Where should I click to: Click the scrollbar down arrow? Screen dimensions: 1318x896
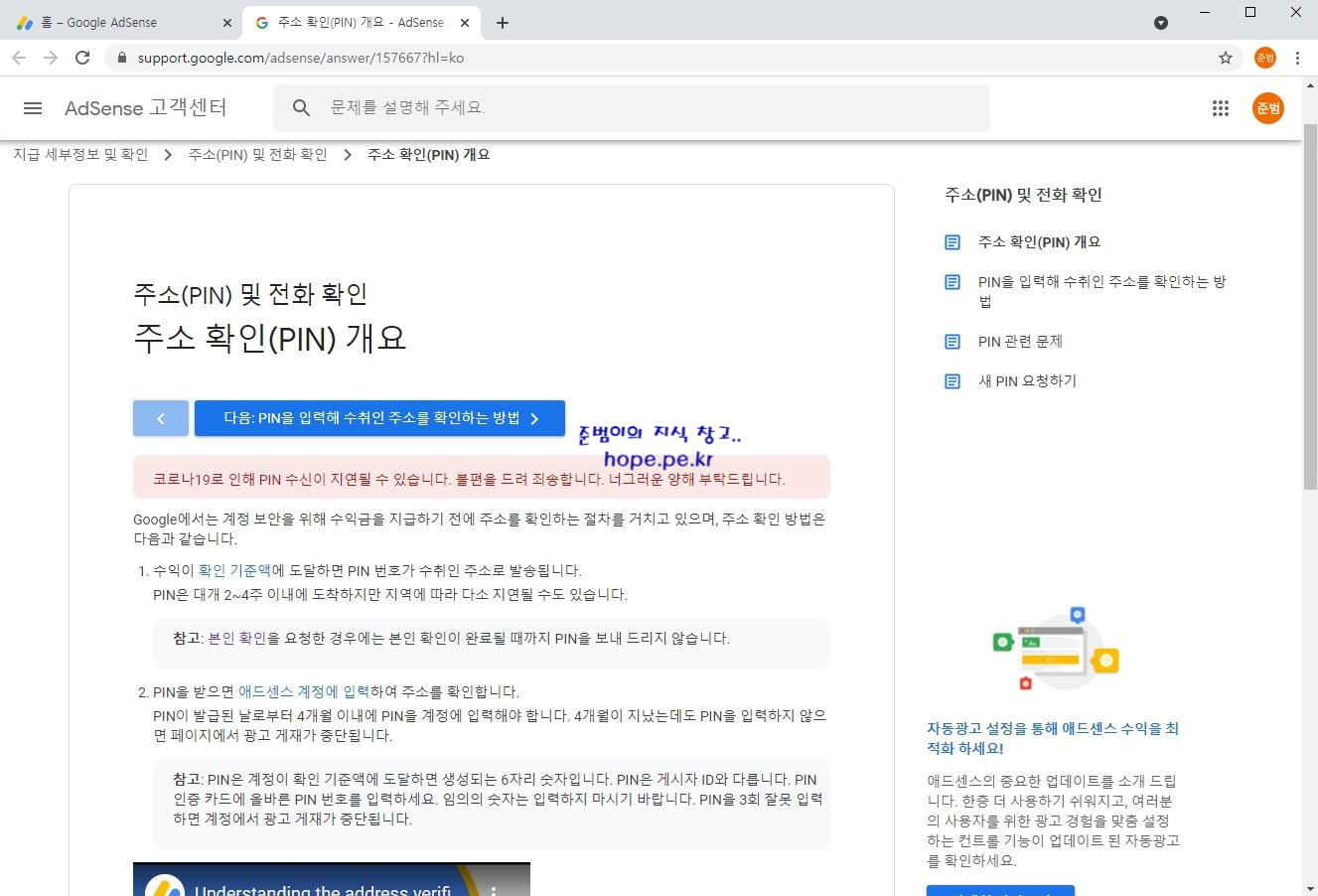tap(1310, 888)
